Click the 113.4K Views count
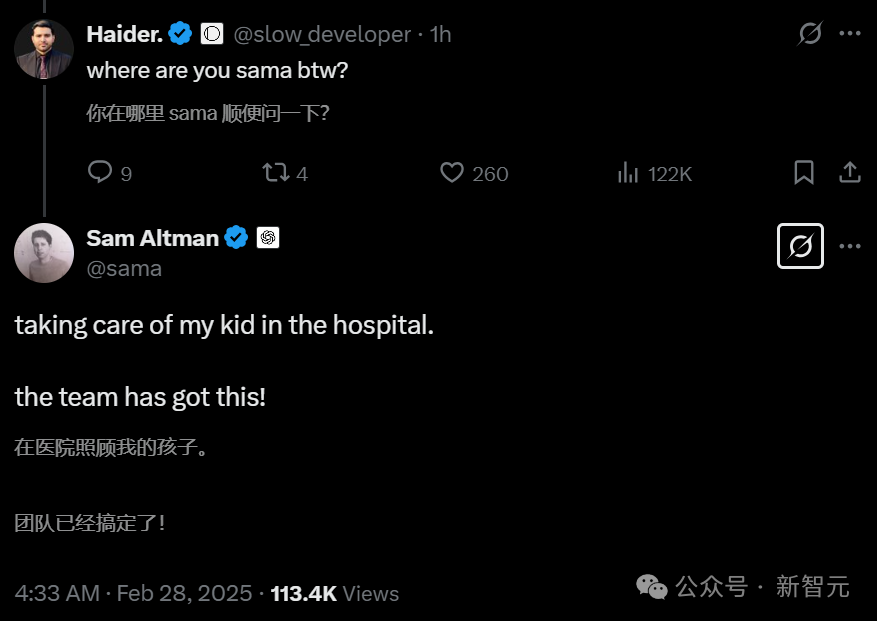This screenshot has height=621, width=877. point(335,593)
